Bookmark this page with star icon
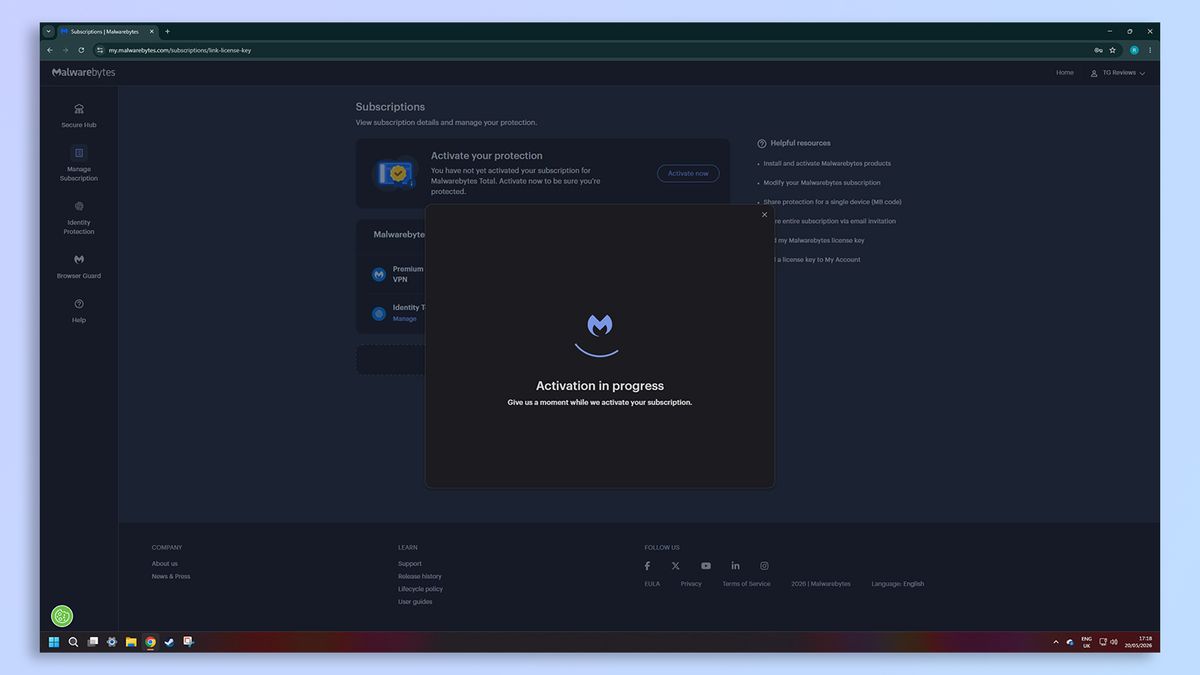The height and width of the screenshot is (675, 1200). pyautogui.click(x=1112, y=50)
